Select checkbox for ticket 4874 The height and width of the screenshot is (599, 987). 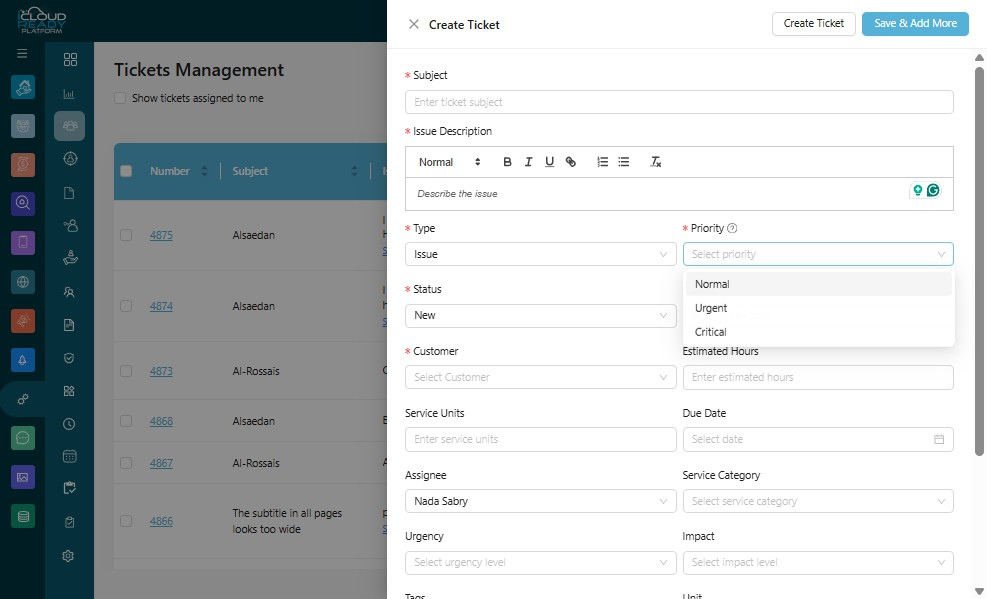126,306
